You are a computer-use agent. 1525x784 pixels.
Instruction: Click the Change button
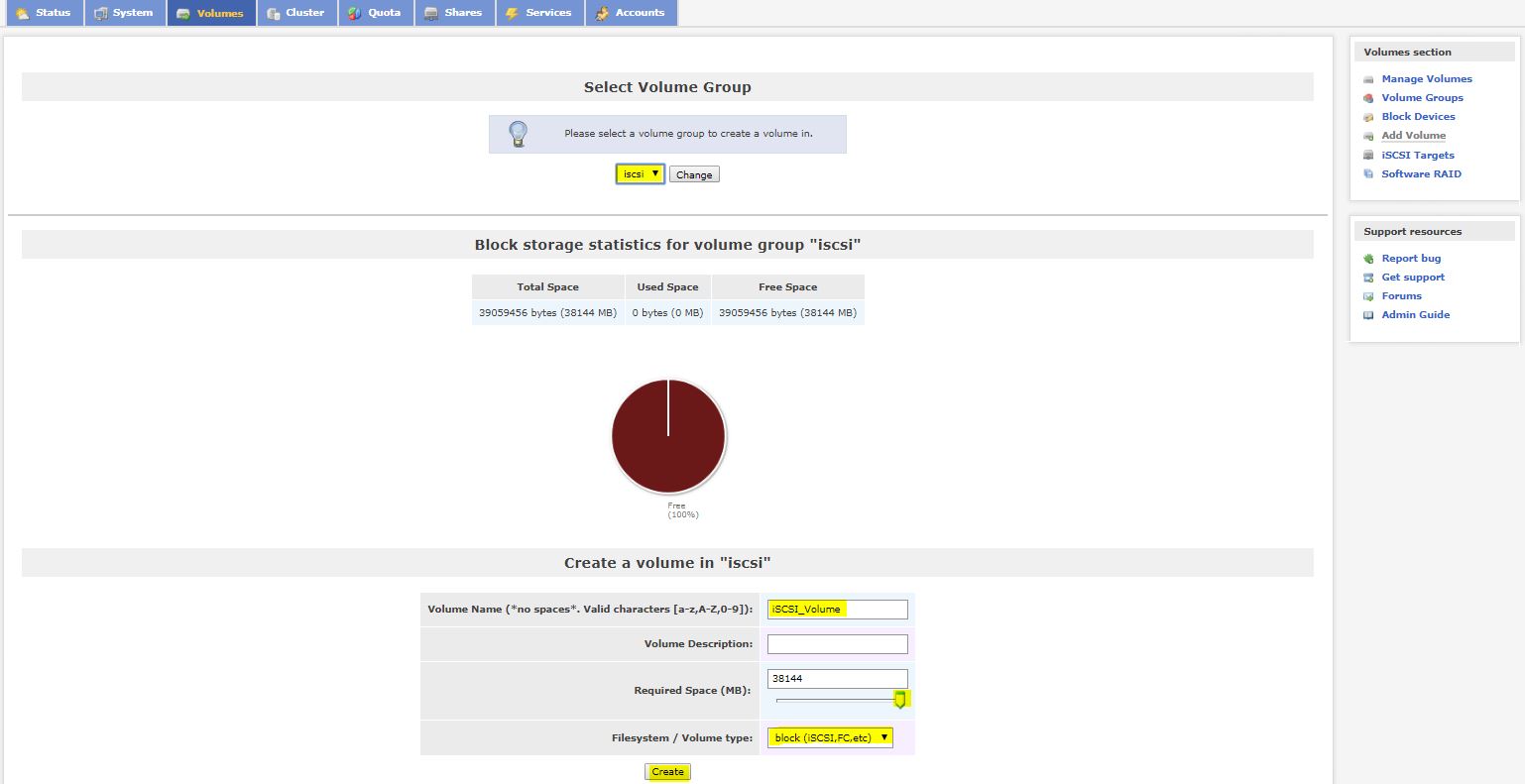point(694,175)
